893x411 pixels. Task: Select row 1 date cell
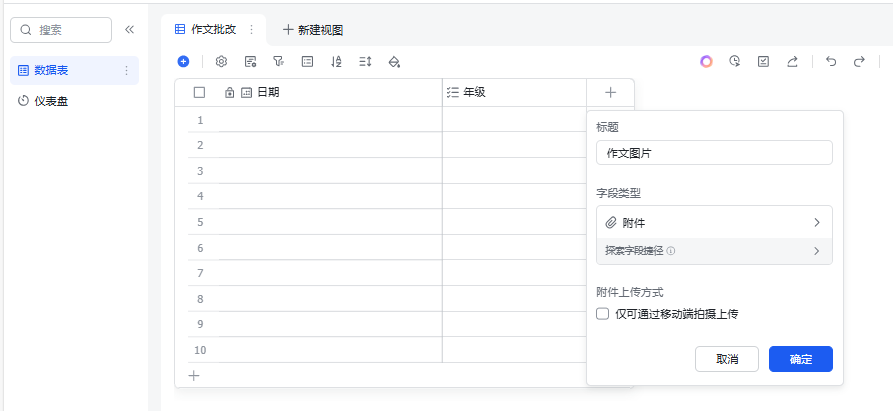tap(330, 120)
